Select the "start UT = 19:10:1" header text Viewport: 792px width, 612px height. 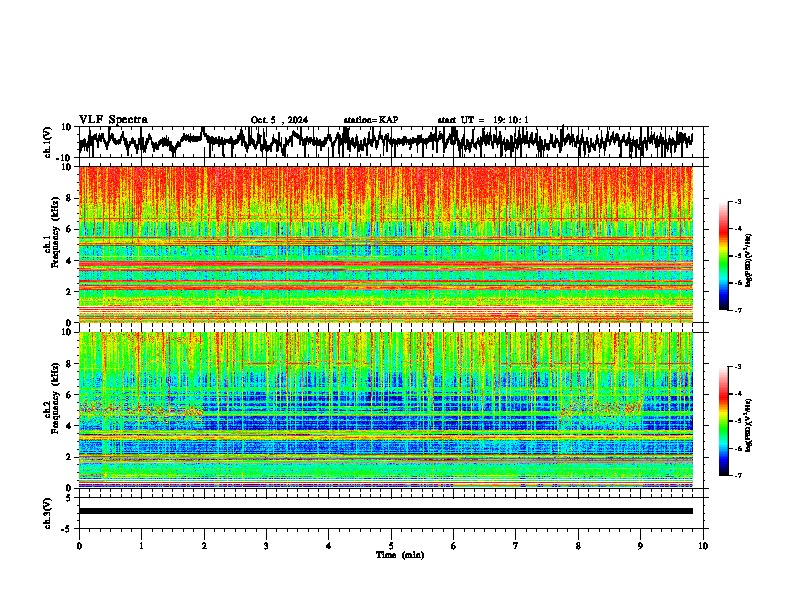483,120
